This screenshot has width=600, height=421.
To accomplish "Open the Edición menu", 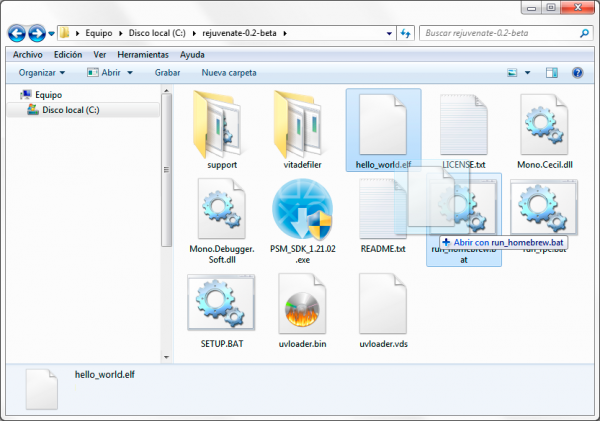I will point(68,55).
